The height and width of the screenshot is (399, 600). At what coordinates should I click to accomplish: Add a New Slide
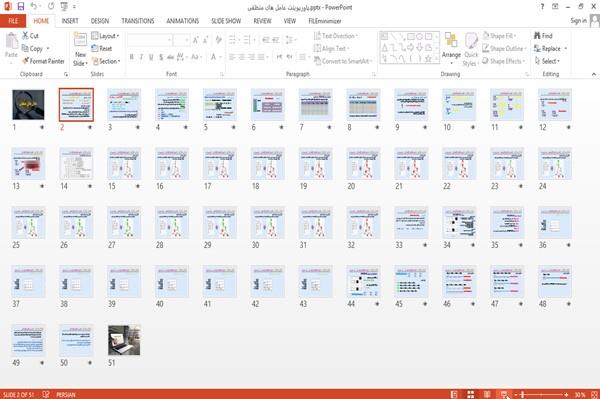point(80,49)
